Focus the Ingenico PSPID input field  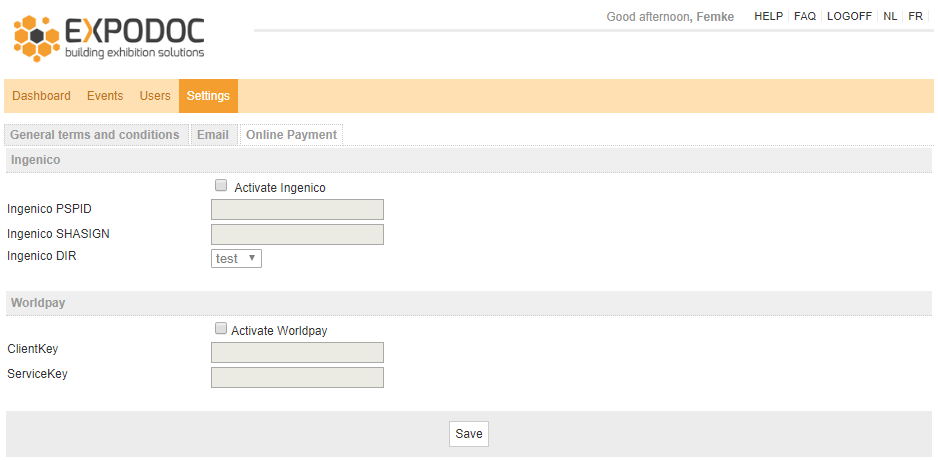point(297,209)
